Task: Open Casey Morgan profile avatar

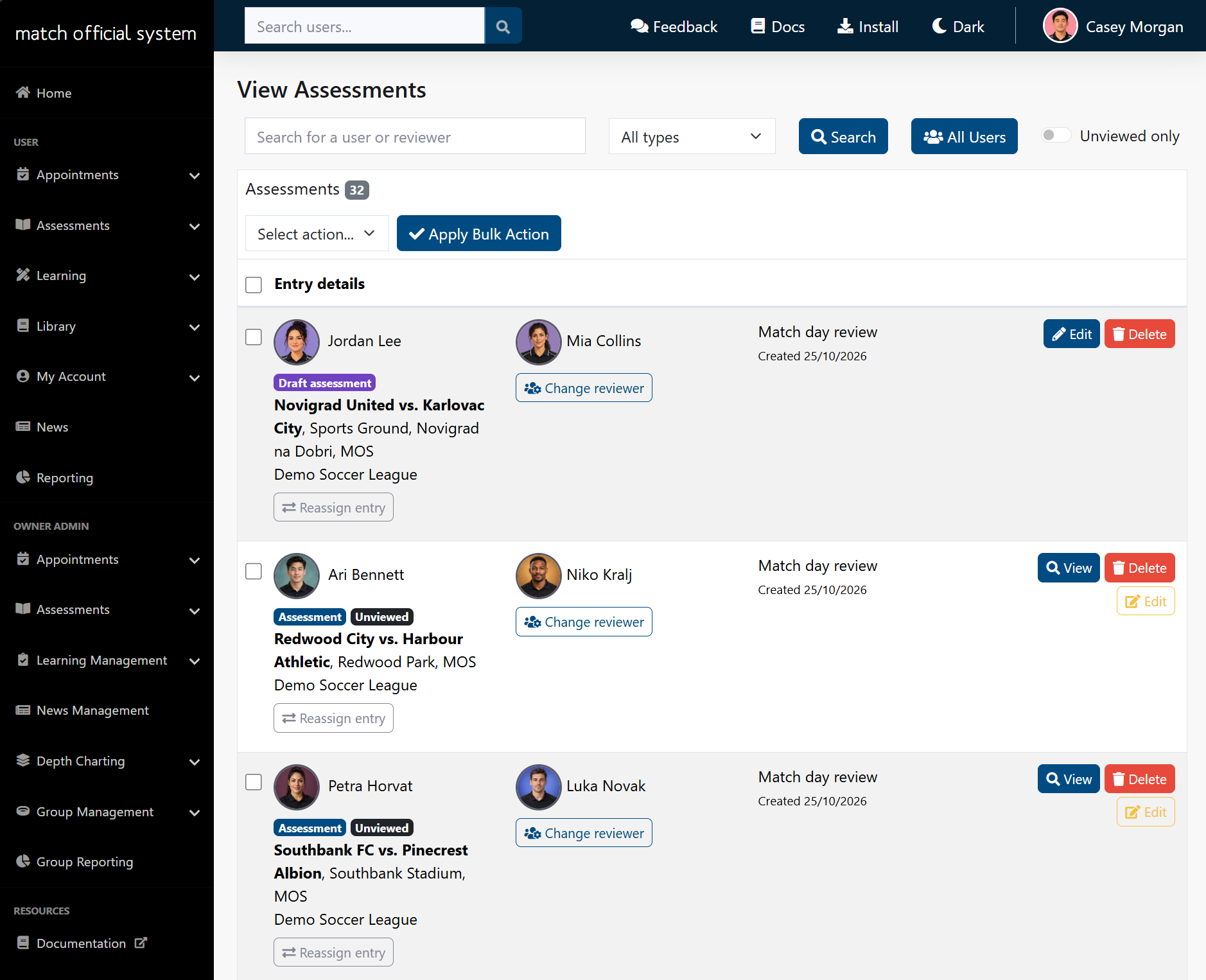Action: [x=1060, y=26]
